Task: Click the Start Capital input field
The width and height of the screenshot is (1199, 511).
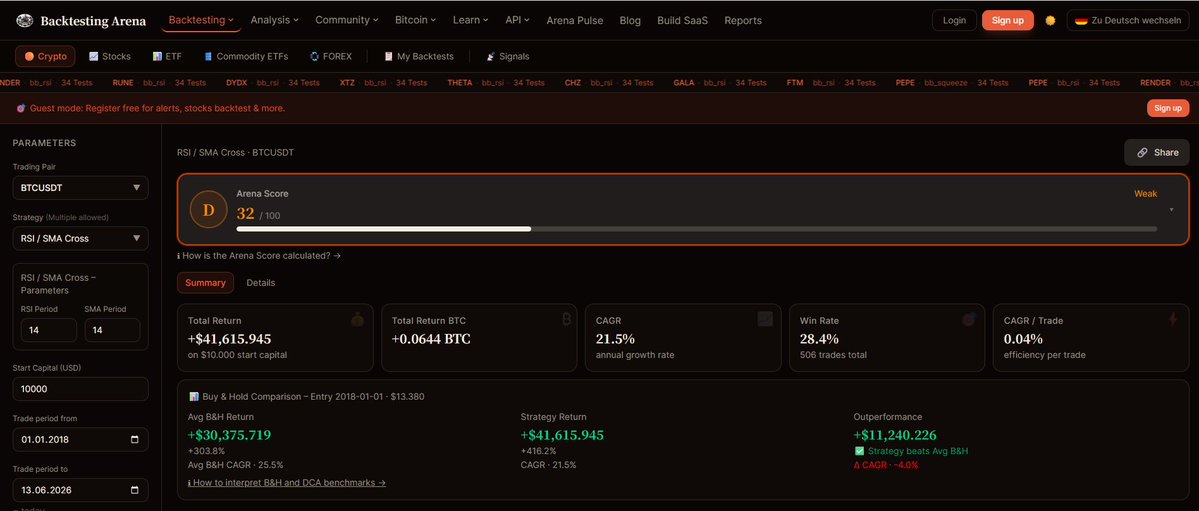Action: [80, 389]
